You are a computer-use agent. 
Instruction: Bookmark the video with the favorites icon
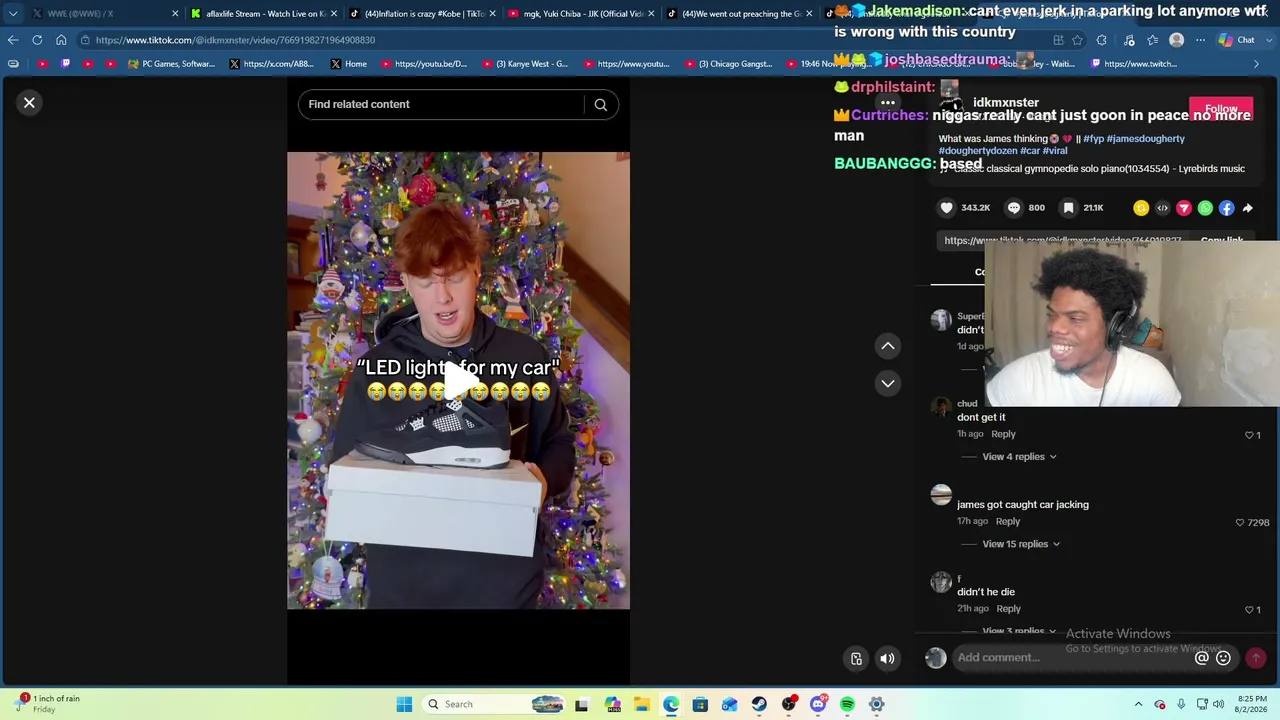(1069, 208)
